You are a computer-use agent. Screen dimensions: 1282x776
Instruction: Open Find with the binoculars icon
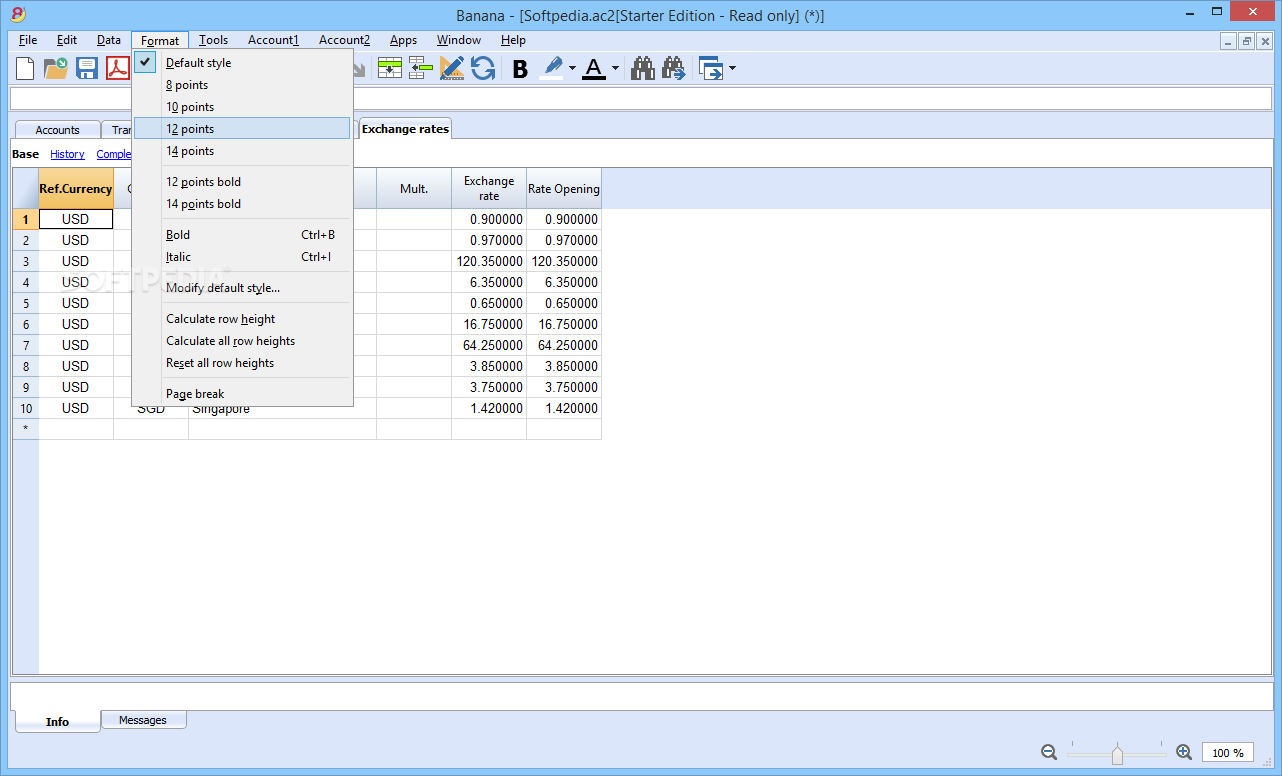tap(643, 69)
